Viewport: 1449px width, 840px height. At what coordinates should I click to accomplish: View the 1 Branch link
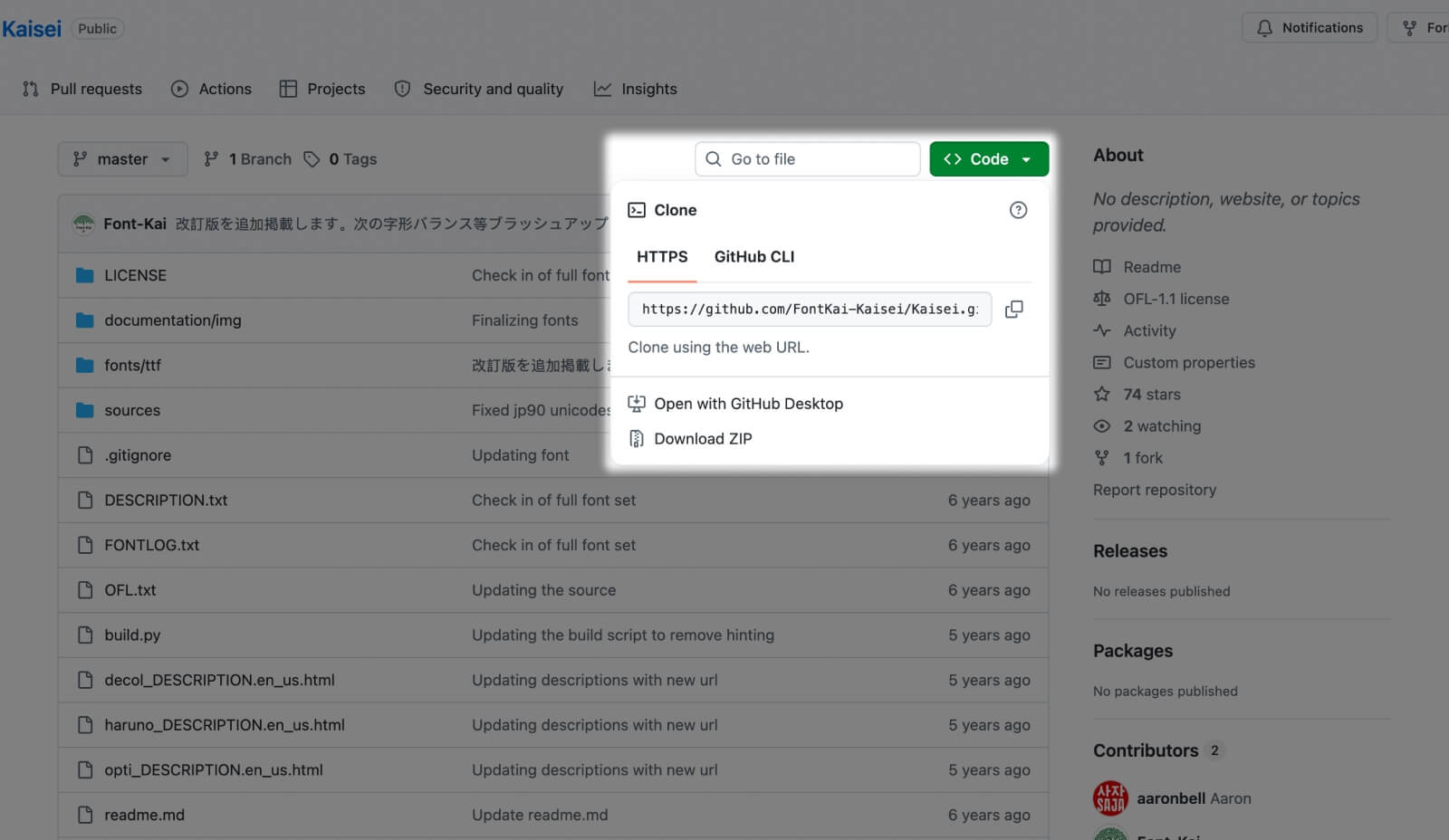[247, 159]
